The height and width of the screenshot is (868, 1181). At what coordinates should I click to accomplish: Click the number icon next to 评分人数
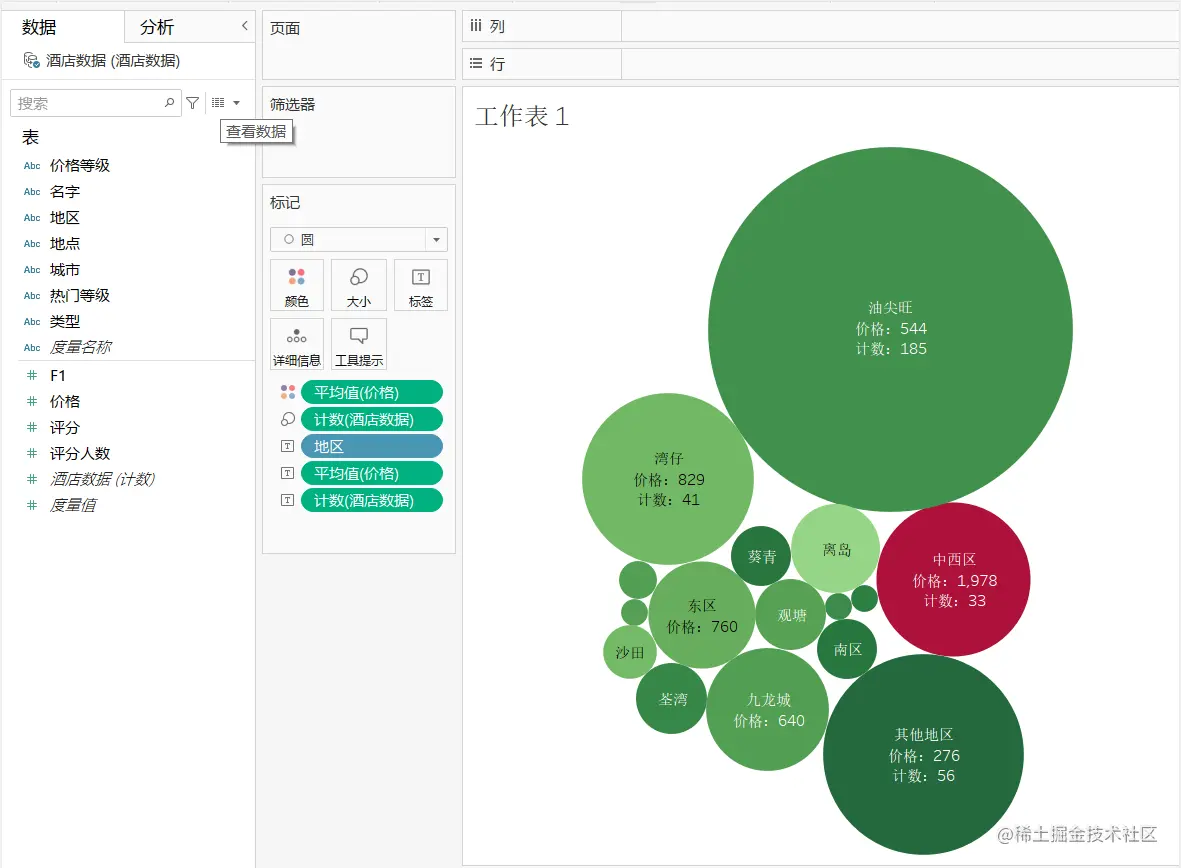click(32, 453)
